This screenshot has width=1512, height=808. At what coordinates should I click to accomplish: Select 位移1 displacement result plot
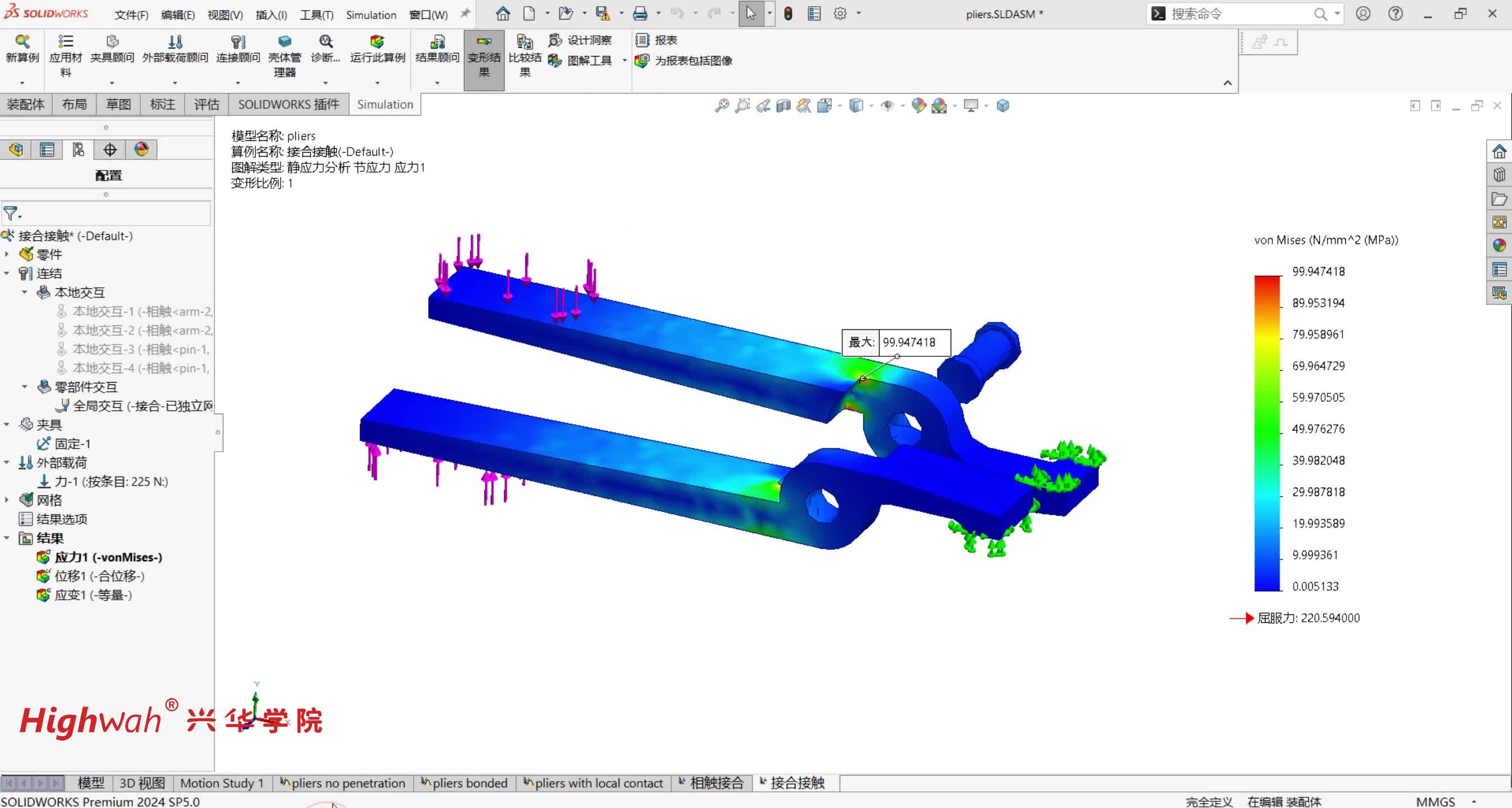pyautogui.click(x=99, y=576)
